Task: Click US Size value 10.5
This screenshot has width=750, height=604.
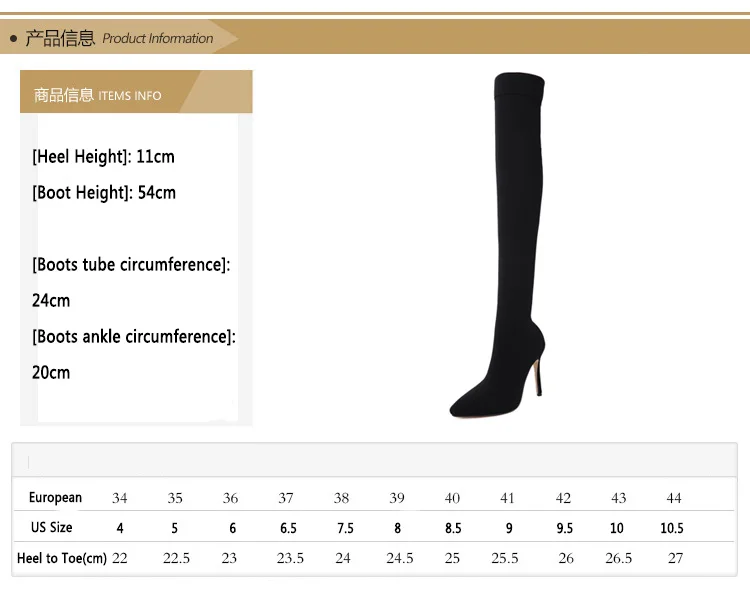Action: [672, 528]
